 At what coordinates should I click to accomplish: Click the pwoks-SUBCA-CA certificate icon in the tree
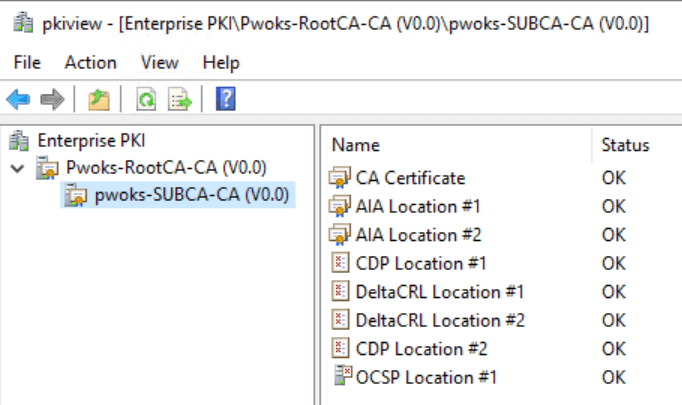point(76,195)
